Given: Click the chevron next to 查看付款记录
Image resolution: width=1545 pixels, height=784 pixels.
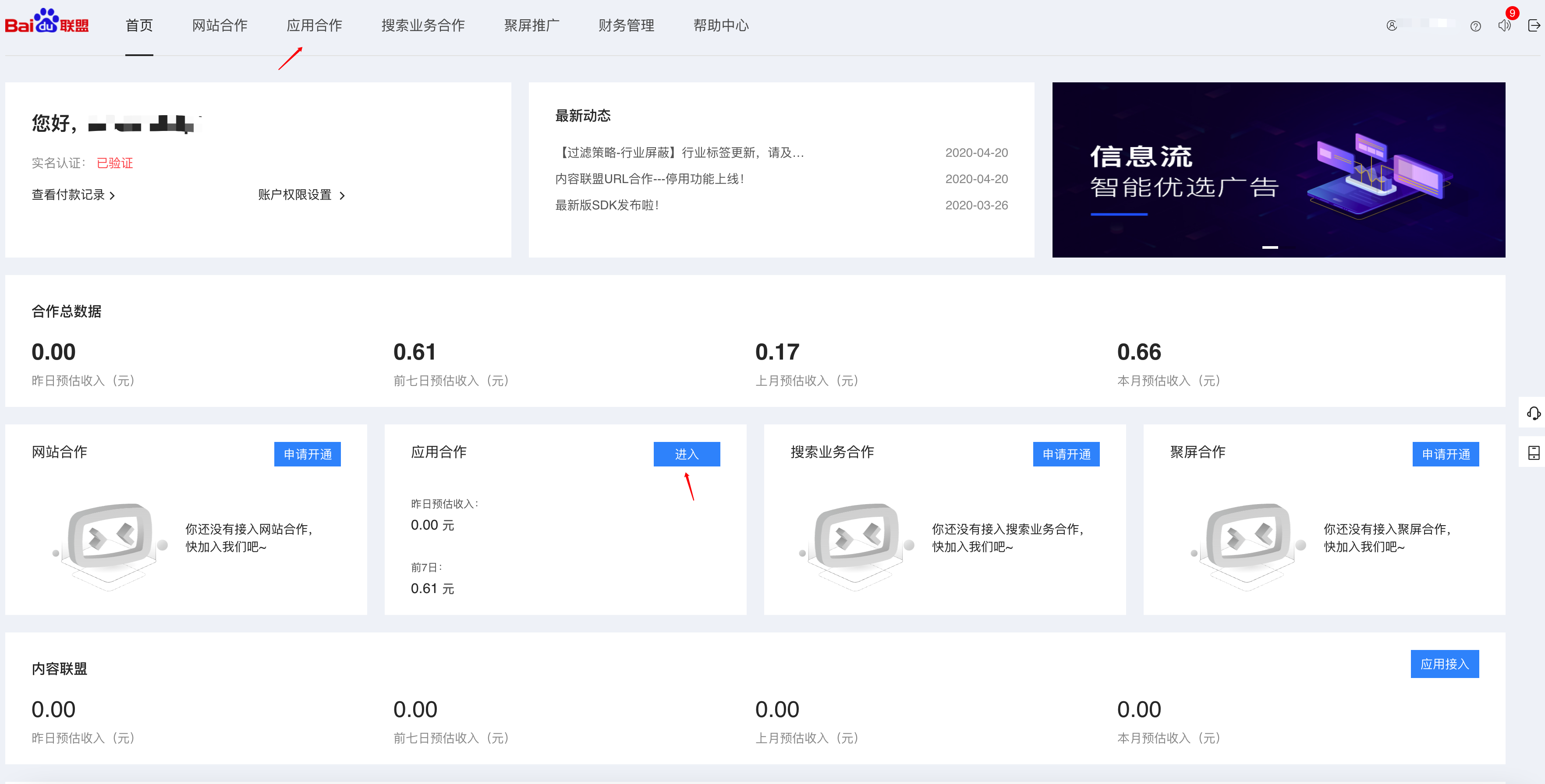Looking at the screenshot, I should (112, 195).
